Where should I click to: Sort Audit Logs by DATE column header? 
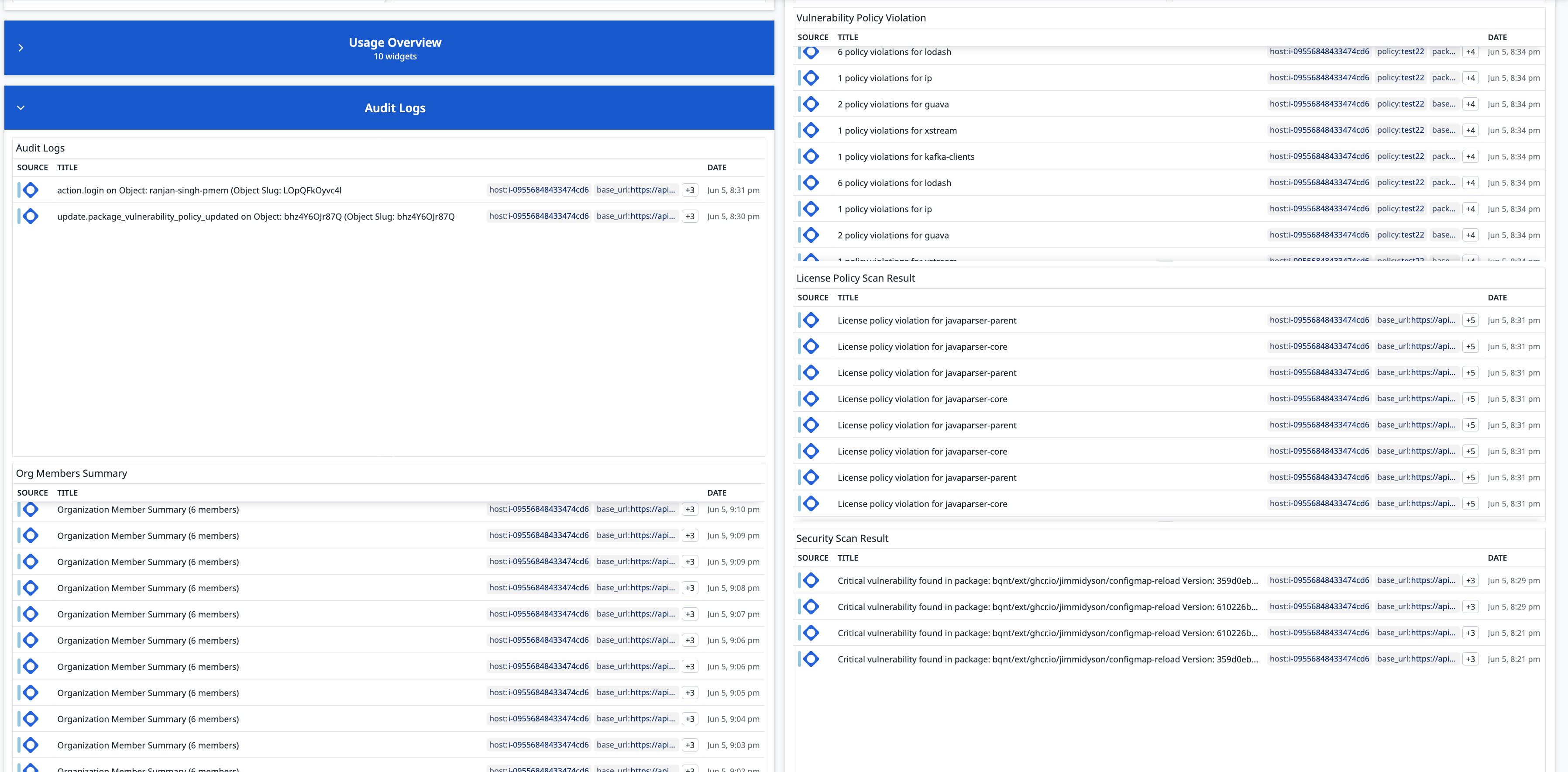click(x=716, y=167)
